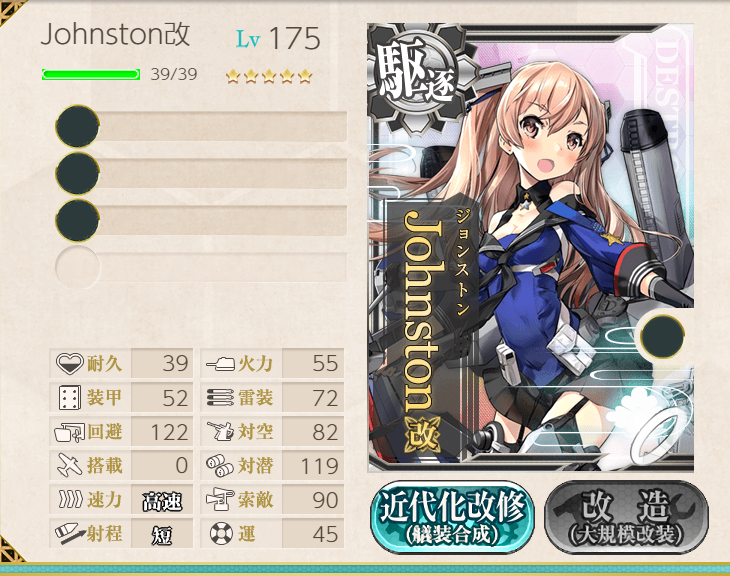730x576 pixels.
Task: Click the depth charge icon beside 対潜
Action: (220, 466)
